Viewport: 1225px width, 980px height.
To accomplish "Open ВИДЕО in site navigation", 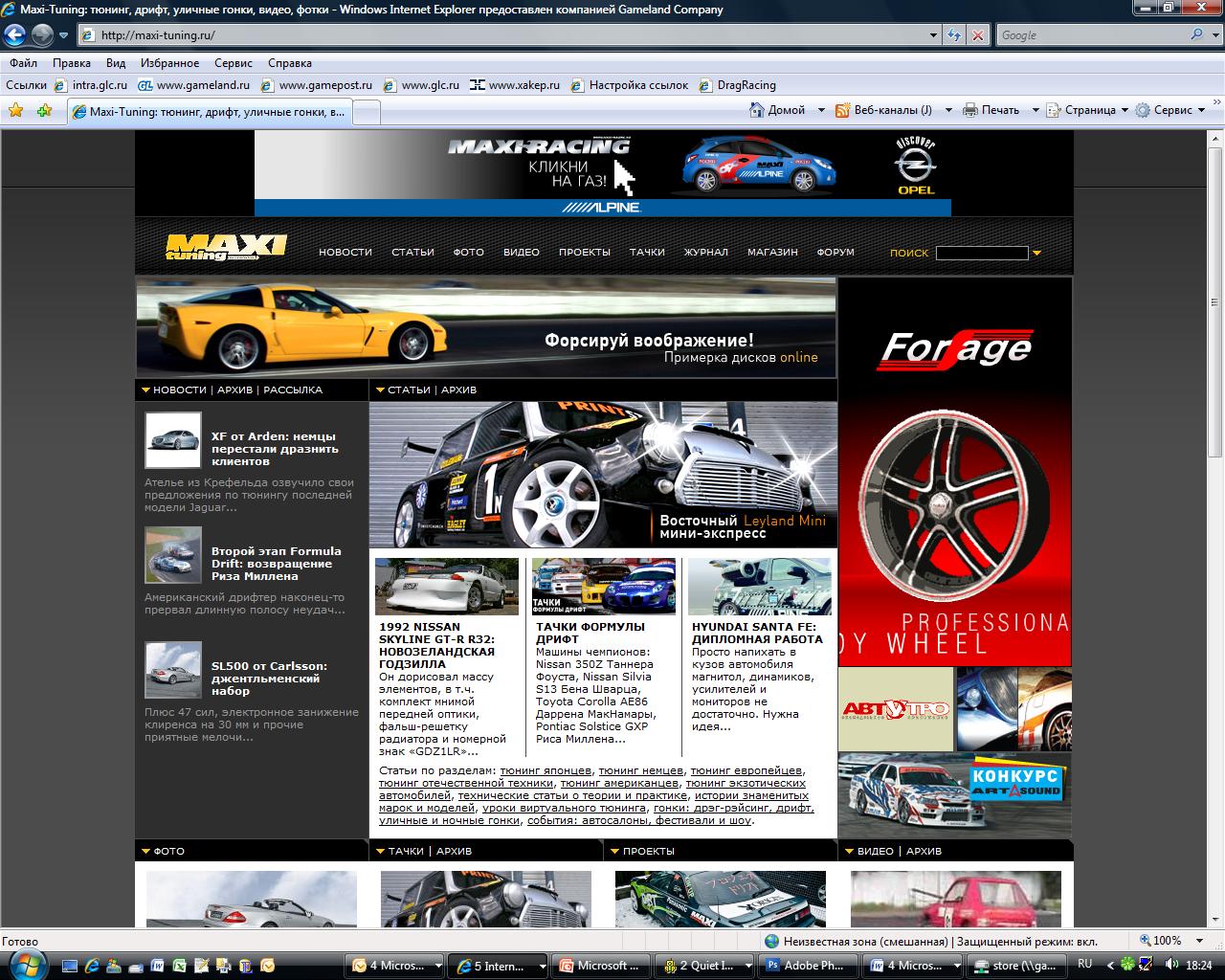I will 522,253.
